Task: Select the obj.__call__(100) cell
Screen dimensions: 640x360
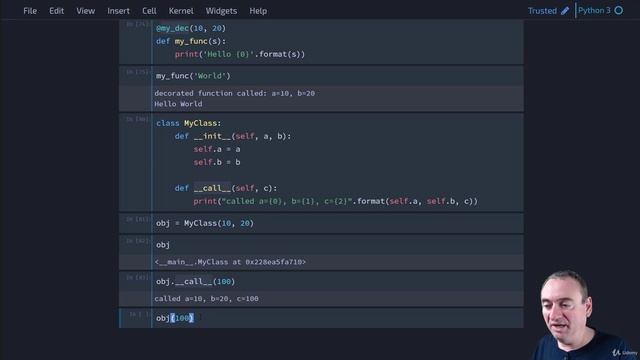Action: pos(337,282)
